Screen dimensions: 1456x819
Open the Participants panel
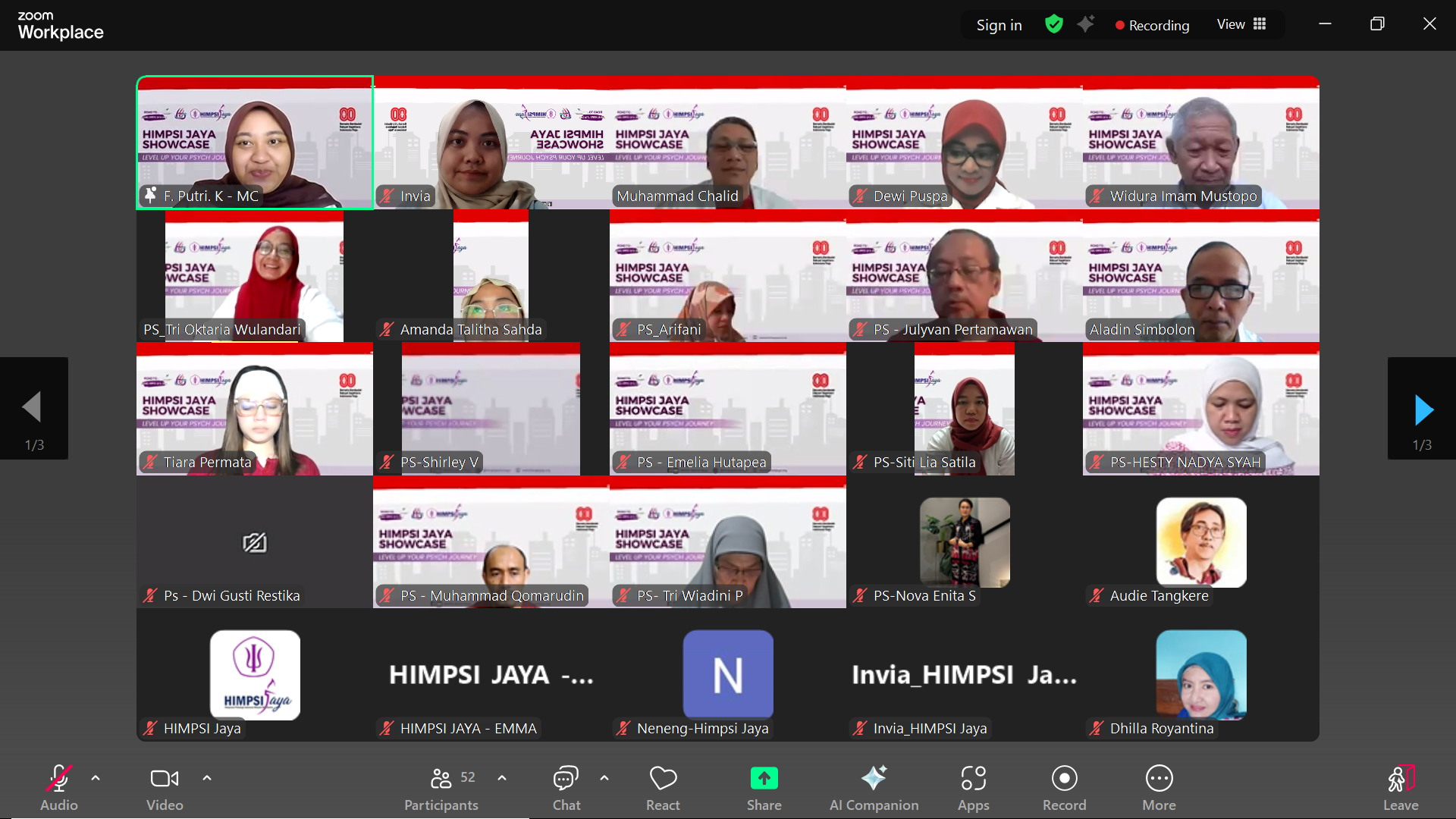[441, 789]
